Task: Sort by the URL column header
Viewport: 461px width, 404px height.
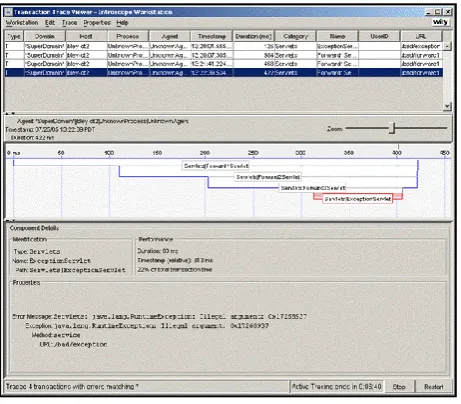Action: [x=421, y=36]
